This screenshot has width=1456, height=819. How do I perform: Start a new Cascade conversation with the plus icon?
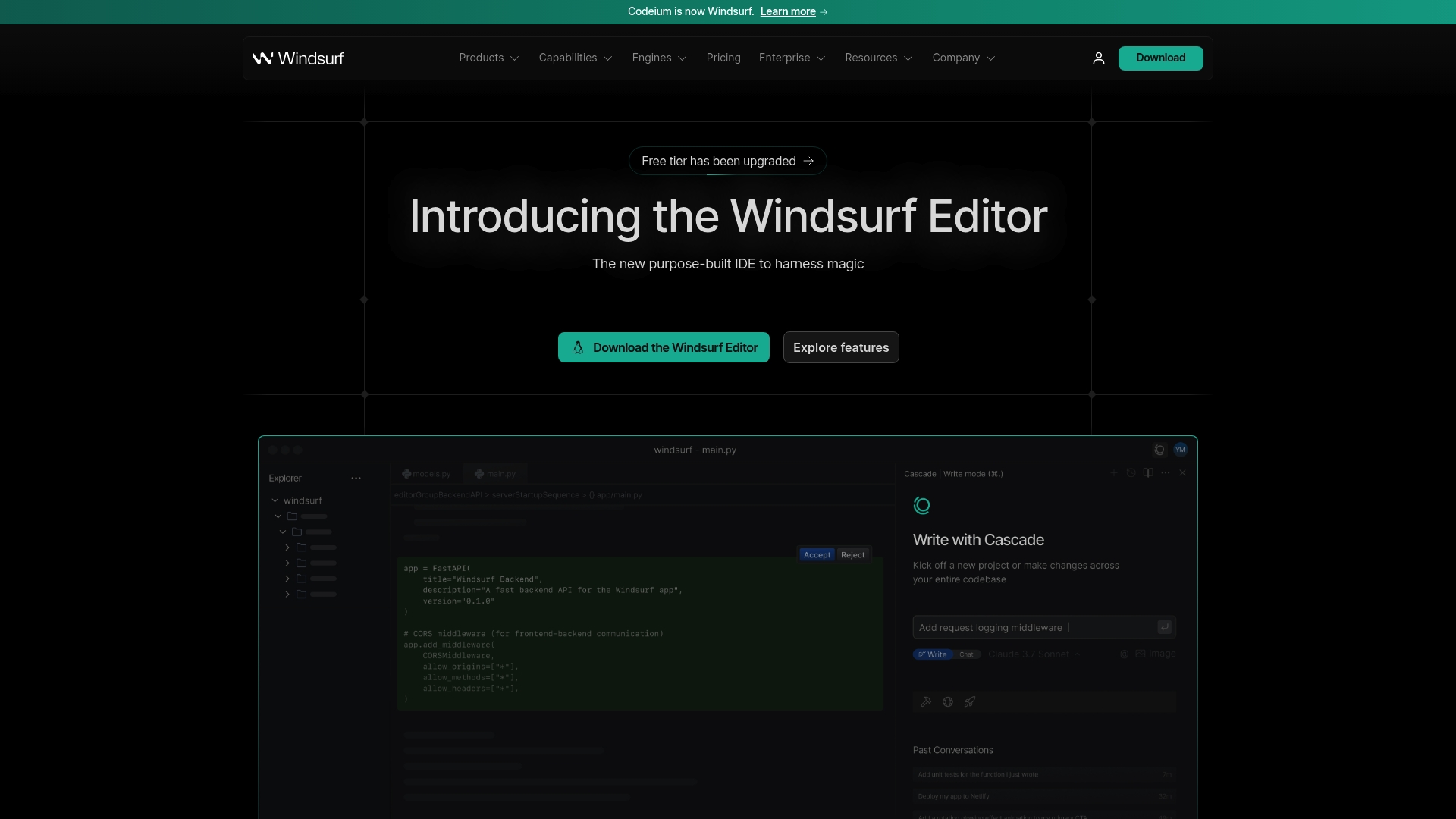pyautogui.click(x=1114, y=473)
